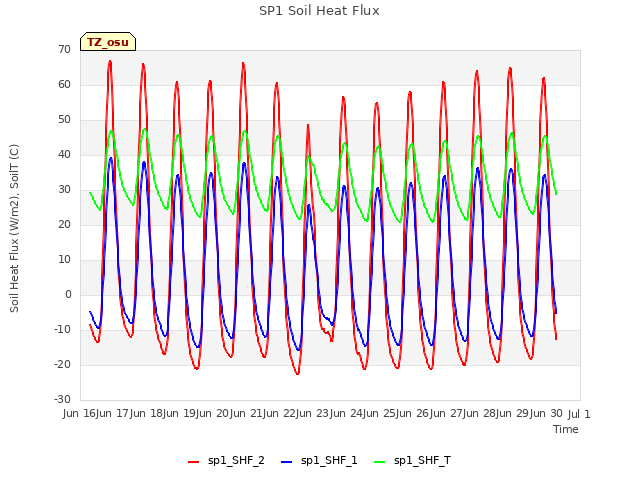
Task: Click the green curve peak on Jun 17
Action: coord(145,130)
